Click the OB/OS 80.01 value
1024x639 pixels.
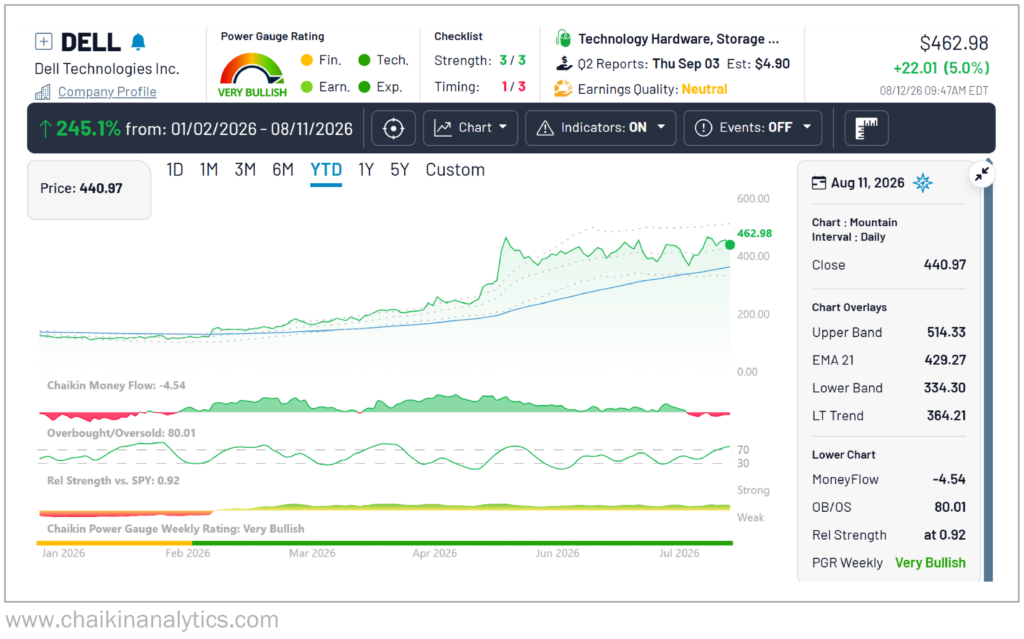point(950,508)
